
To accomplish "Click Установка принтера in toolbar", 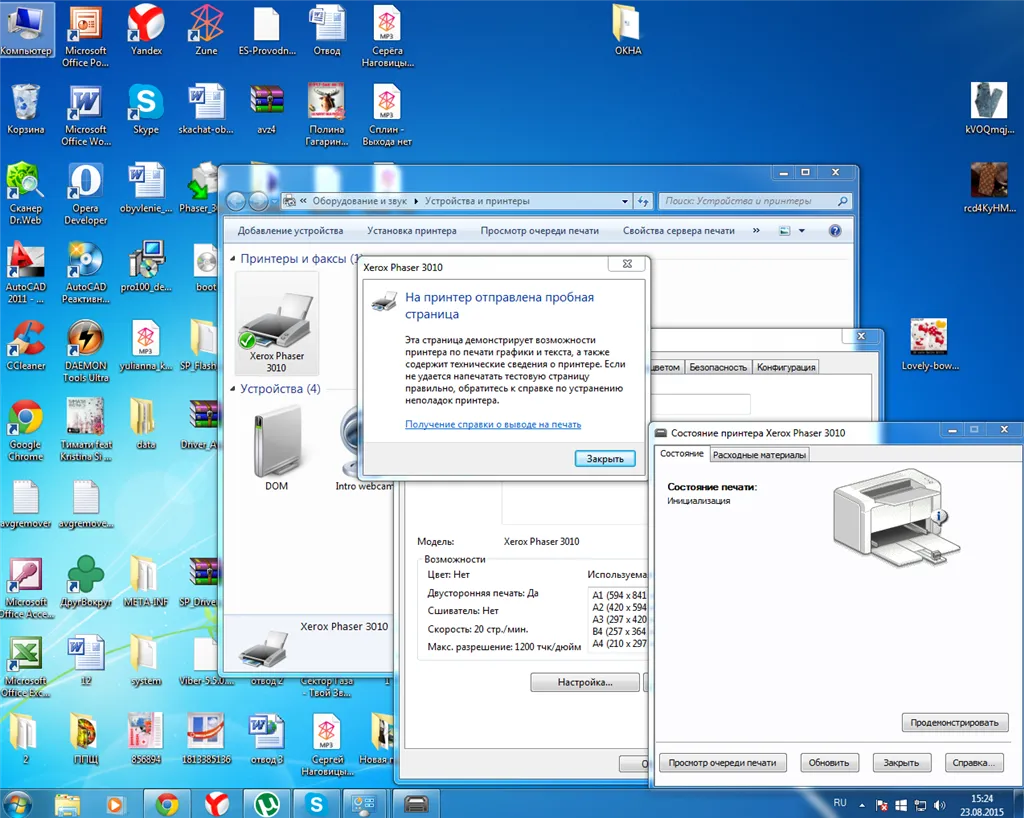I will pyautogui.click(x=411, y=230).
